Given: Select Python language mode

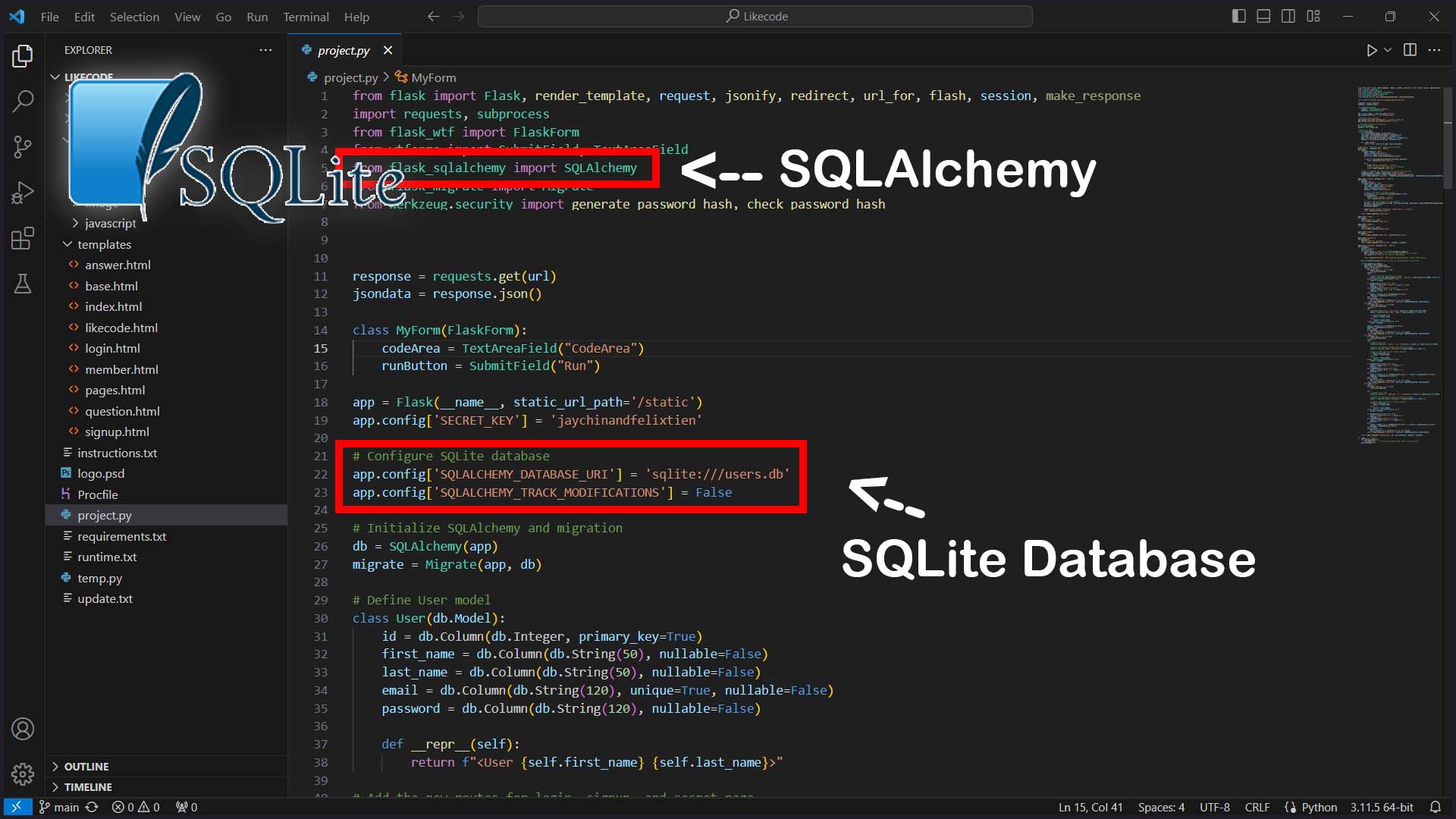Looking at the screenshot, I should click(x=1319, y=807).
